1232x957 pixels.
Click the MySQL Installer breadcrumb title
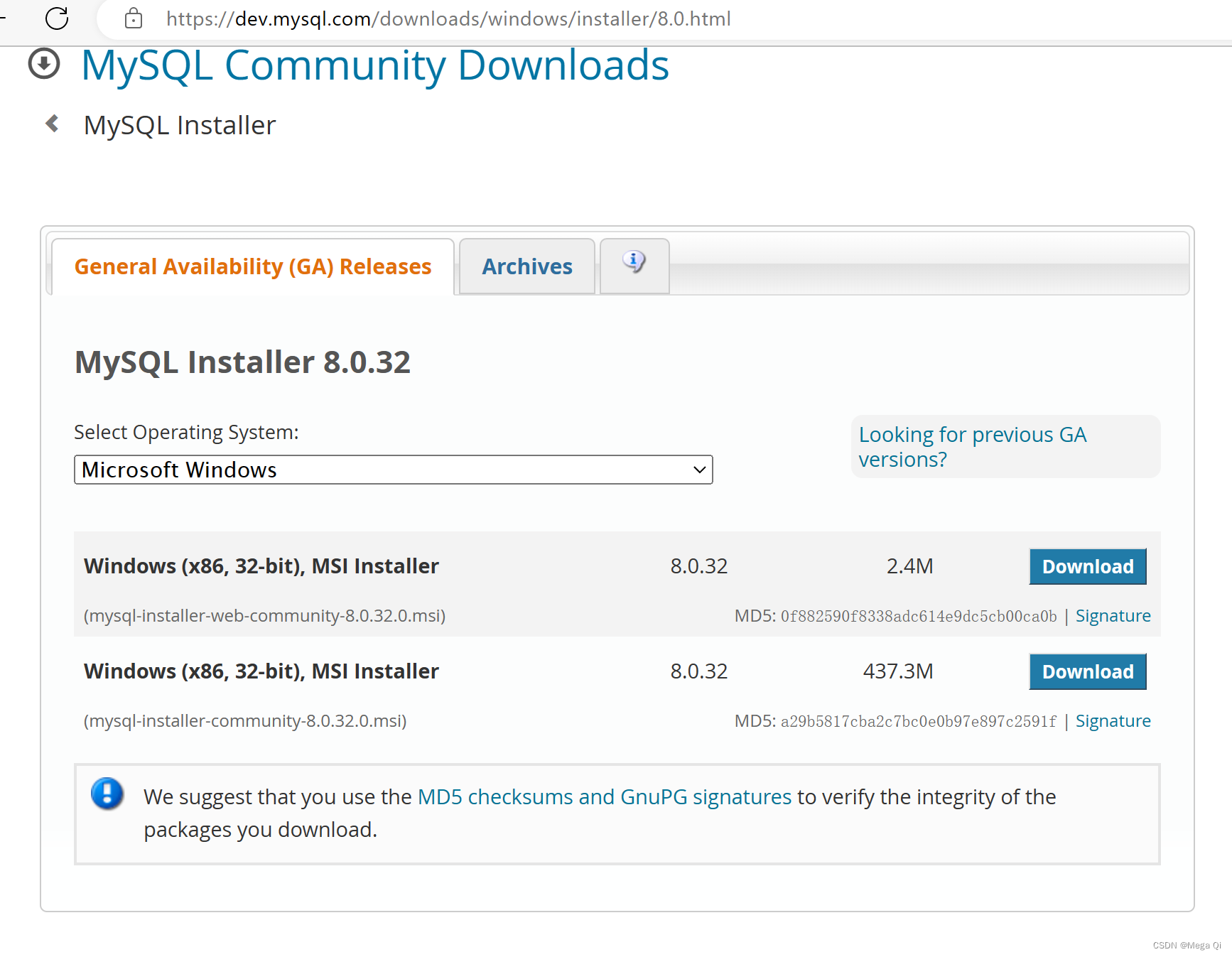pos(180,125)
